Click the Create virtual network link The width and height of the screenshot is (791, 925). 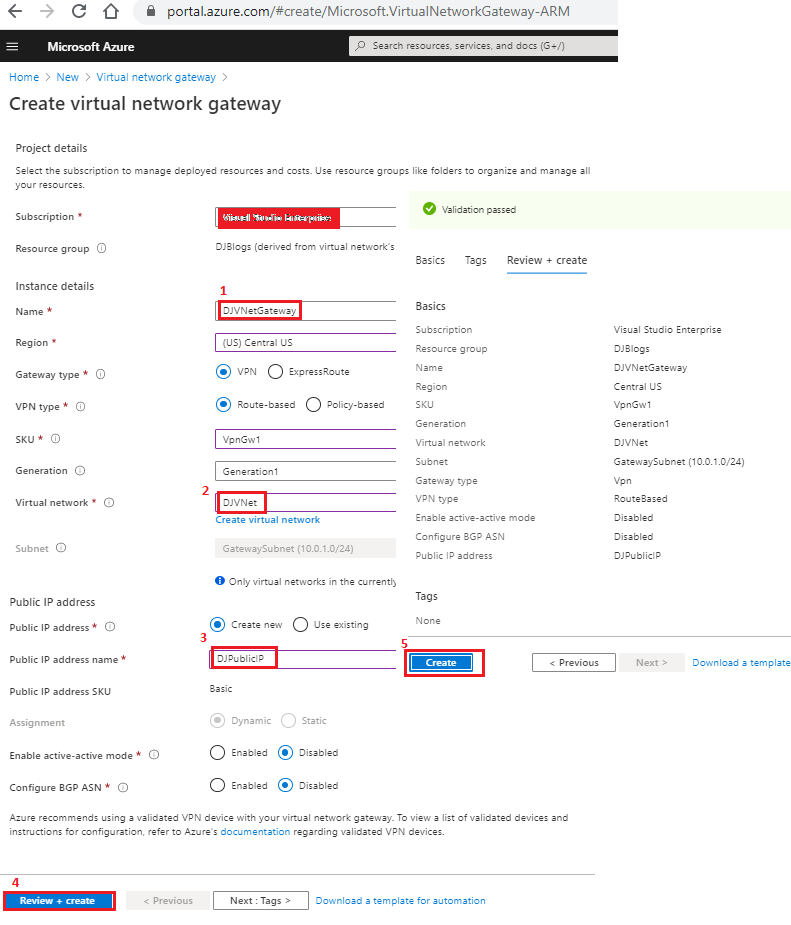click(268, 520)
